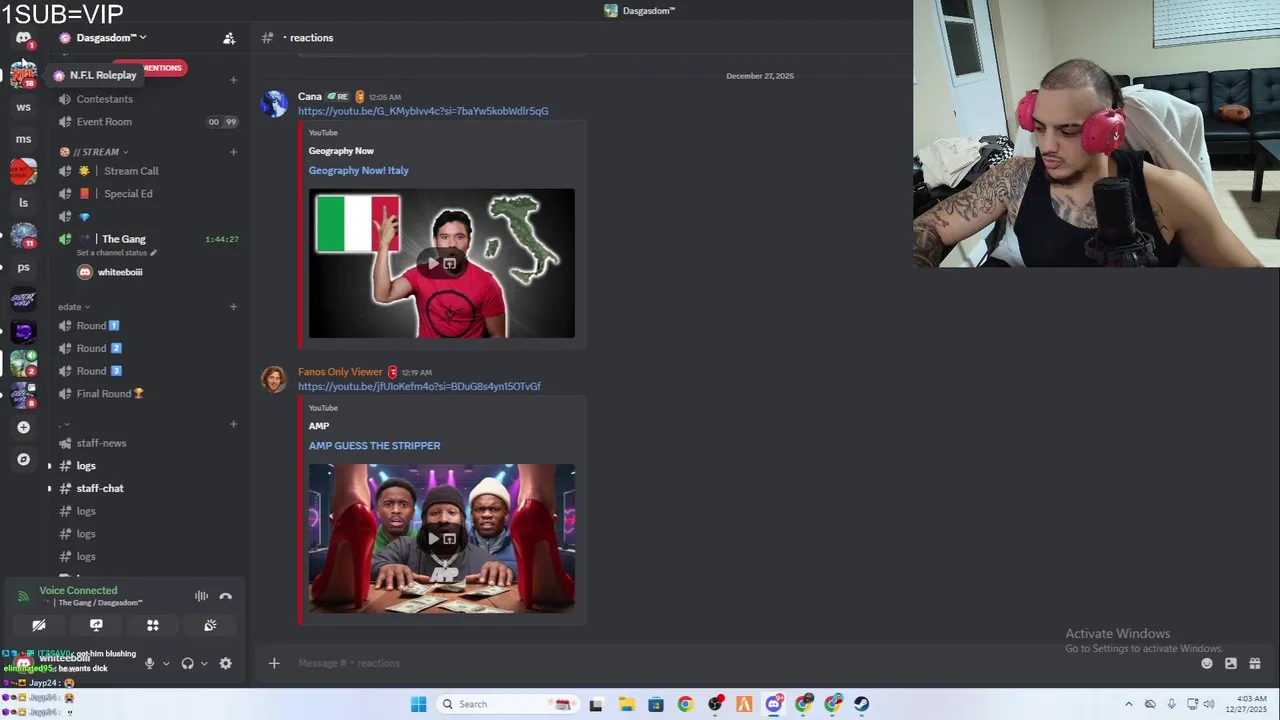Open the emoji picker
This screenshot has height=720, width=1280.
coord(1207,663)
